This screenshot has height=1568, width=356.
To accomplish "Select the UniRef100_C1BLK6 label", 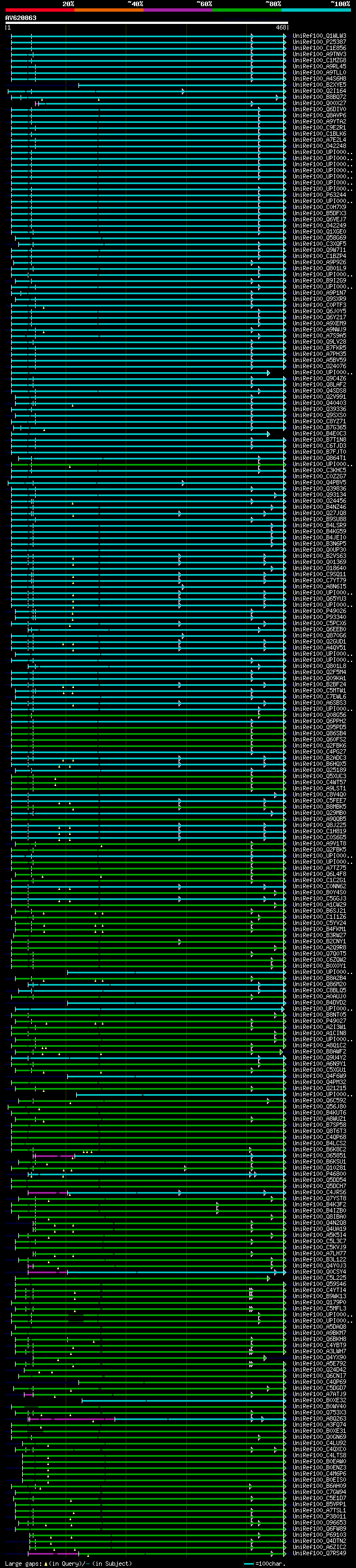I will coord(319,134).
